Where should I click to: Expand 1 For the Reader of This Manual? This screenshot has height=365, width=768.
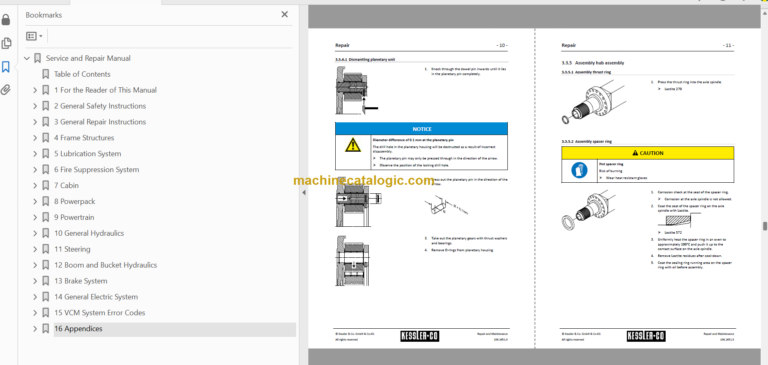35,90
